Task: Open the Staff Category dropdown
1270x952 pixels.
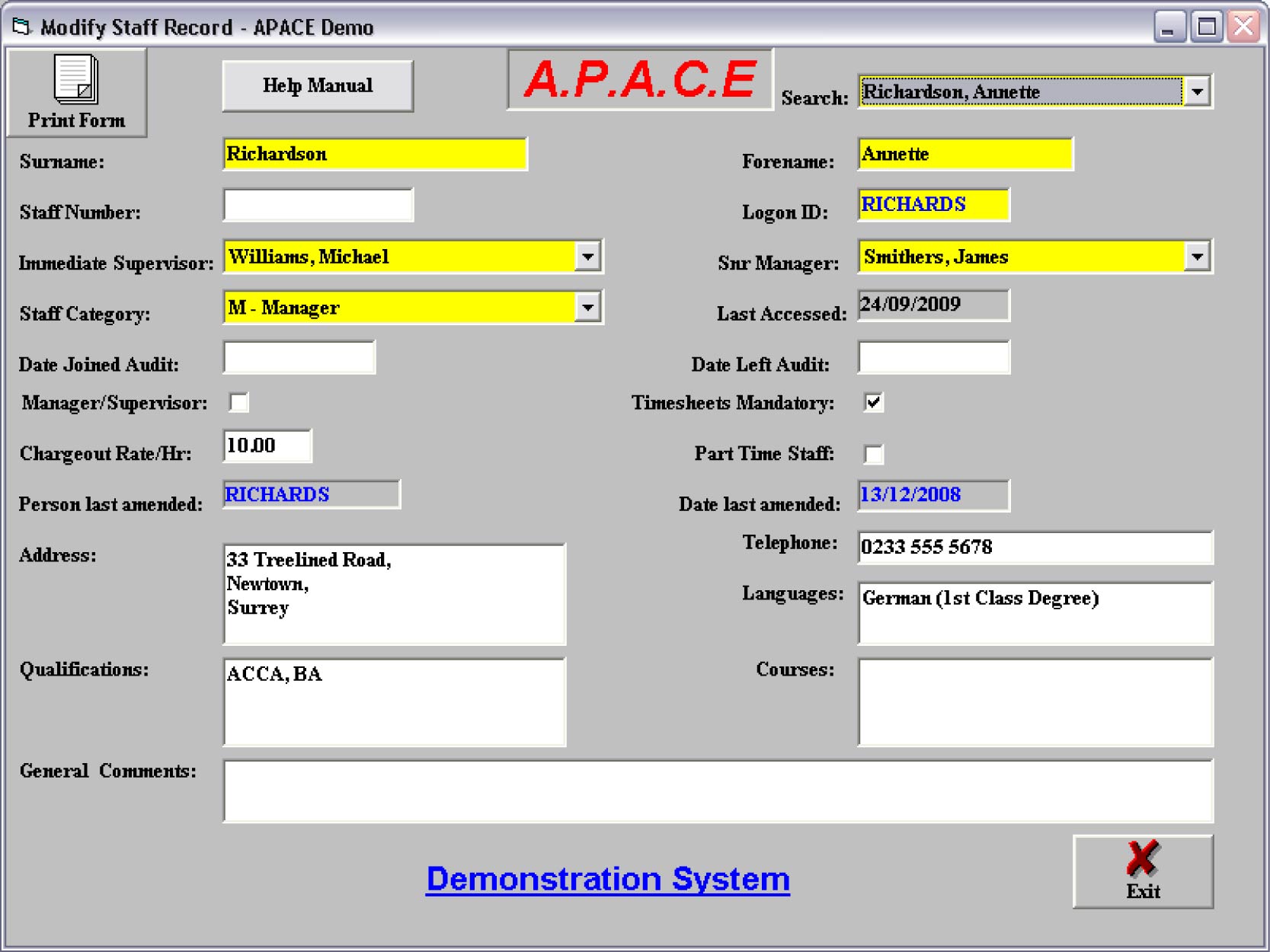Action: 587,308
